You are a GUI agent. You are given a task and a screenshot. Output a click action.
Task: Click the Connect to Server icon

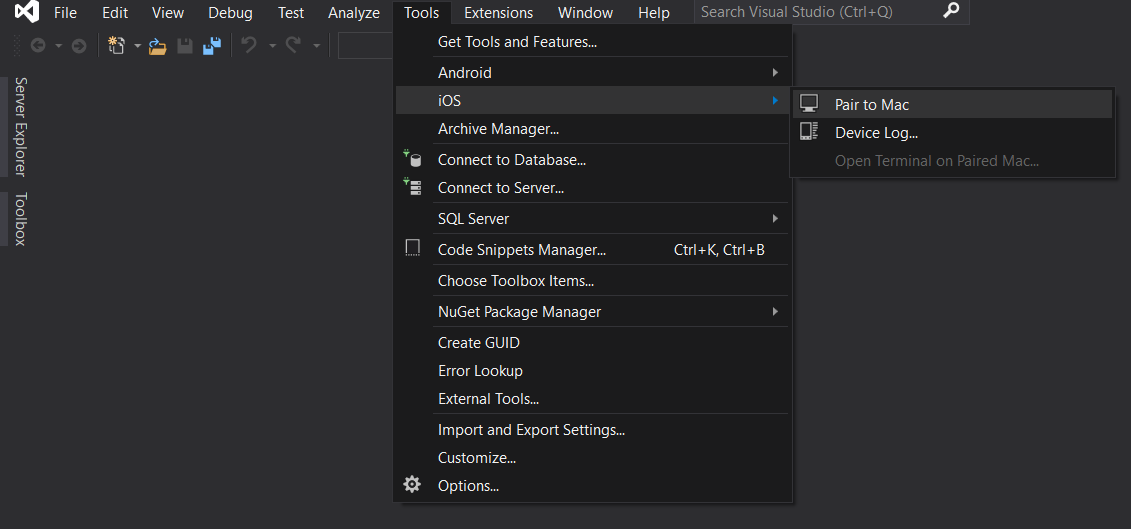point(412,187)
